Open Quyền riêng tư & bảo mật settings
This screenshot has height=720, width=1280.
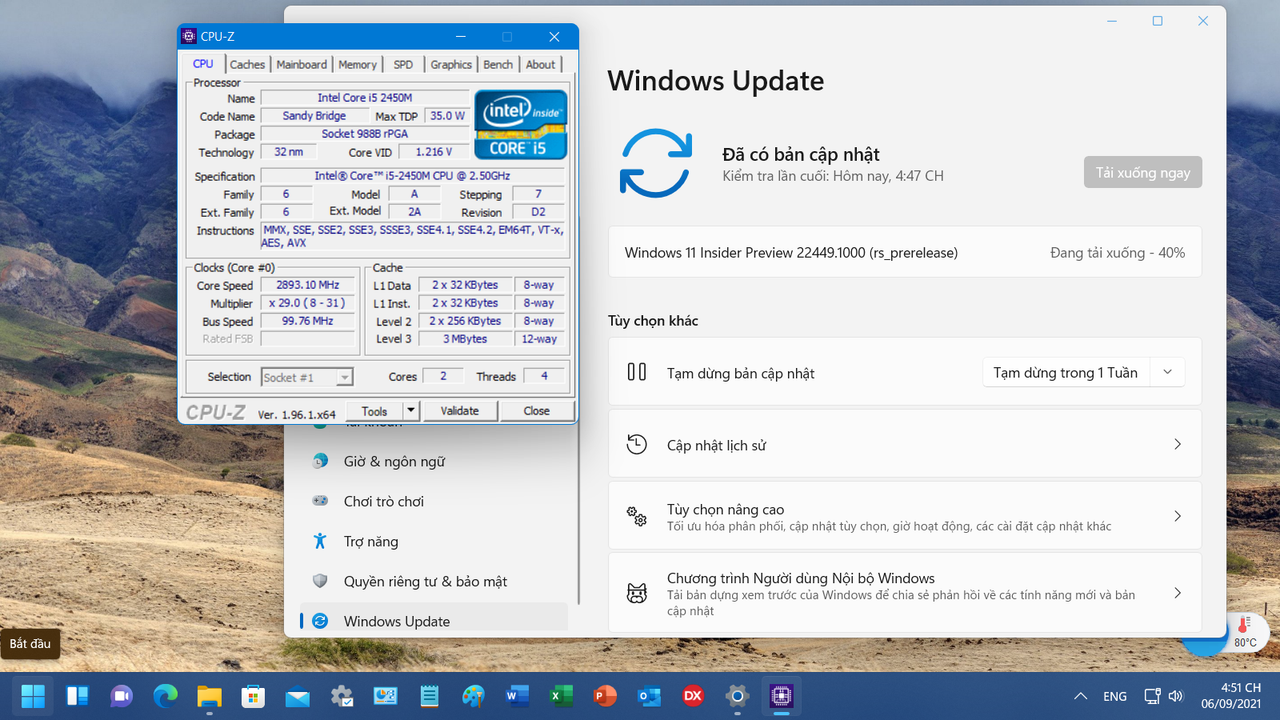[x=434, y=581]
